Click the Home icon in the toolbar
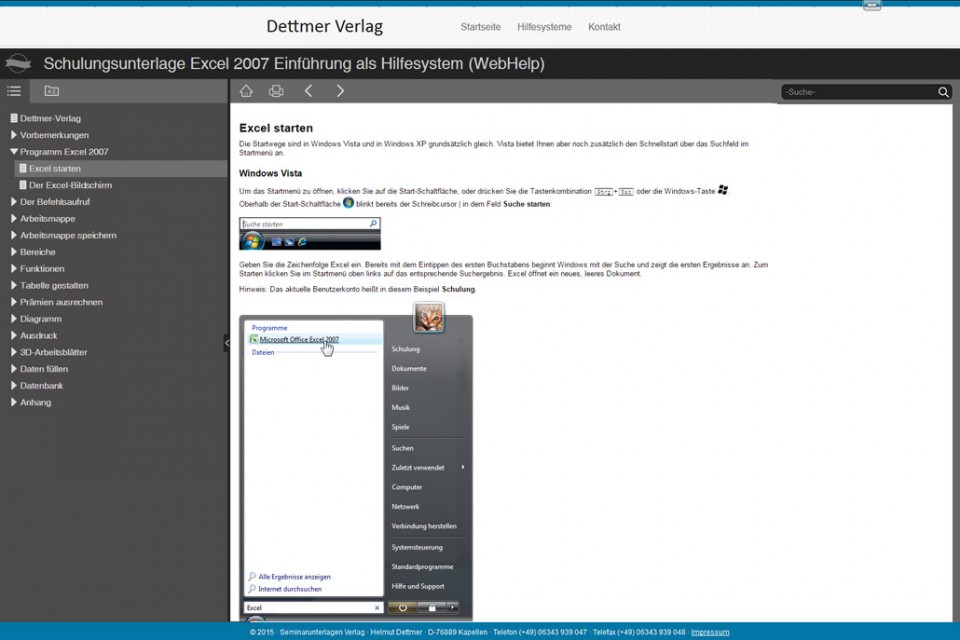960x640 pixels. tap(246, 91)
